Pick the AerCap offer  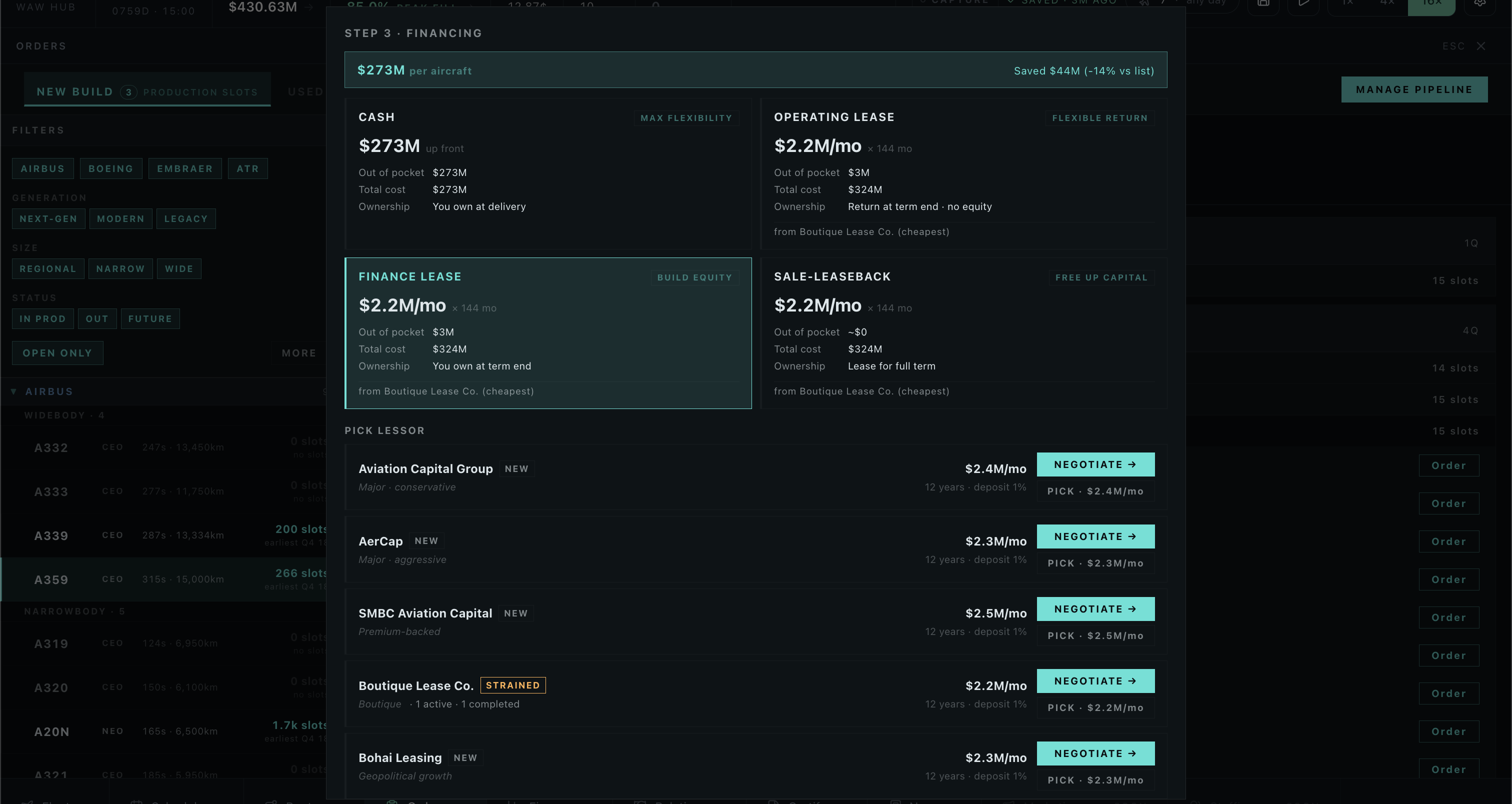[1095, 563]
